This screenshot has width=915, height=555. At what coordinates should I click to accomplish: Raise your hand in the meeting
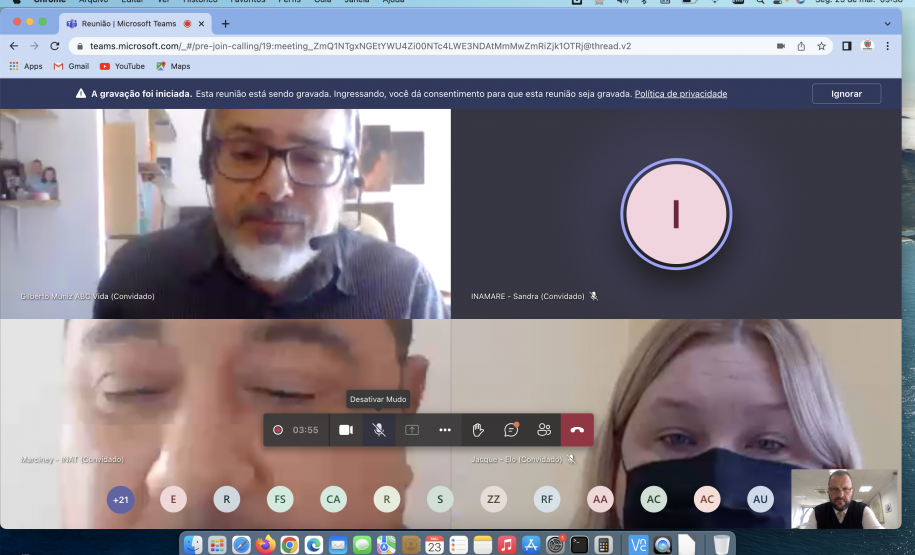pos(478,430)
